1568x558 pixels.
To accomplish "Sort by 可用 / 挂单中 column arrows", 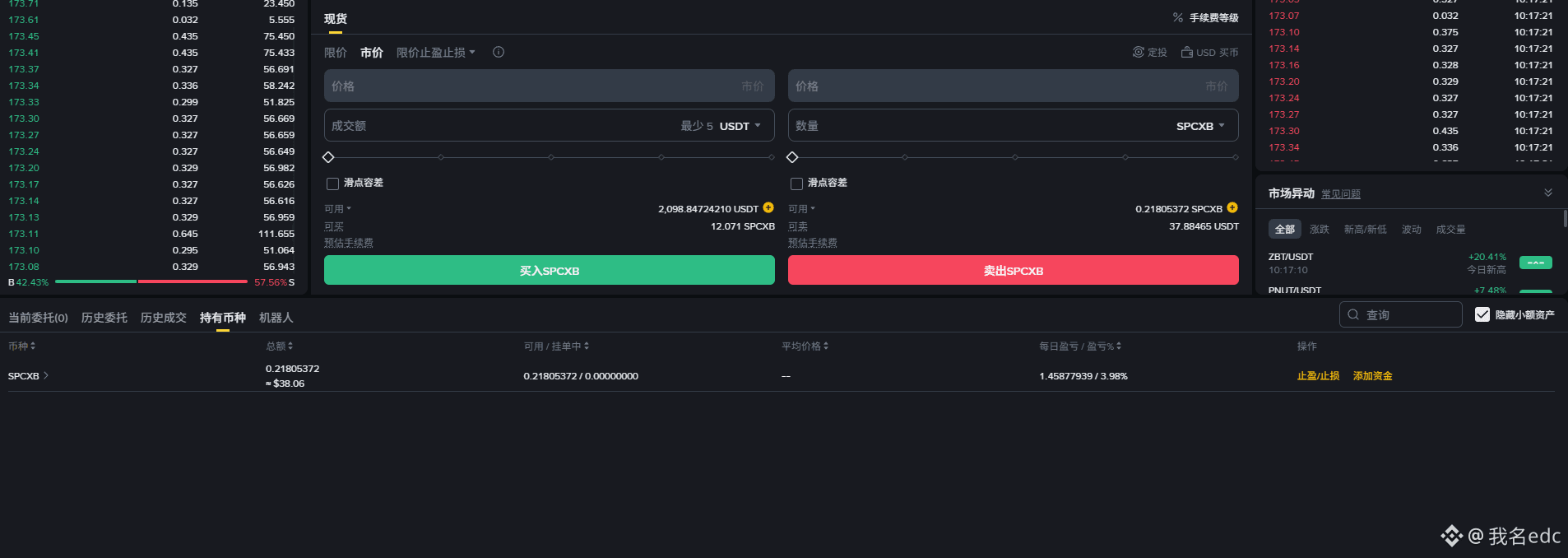I will pos(587,346).
